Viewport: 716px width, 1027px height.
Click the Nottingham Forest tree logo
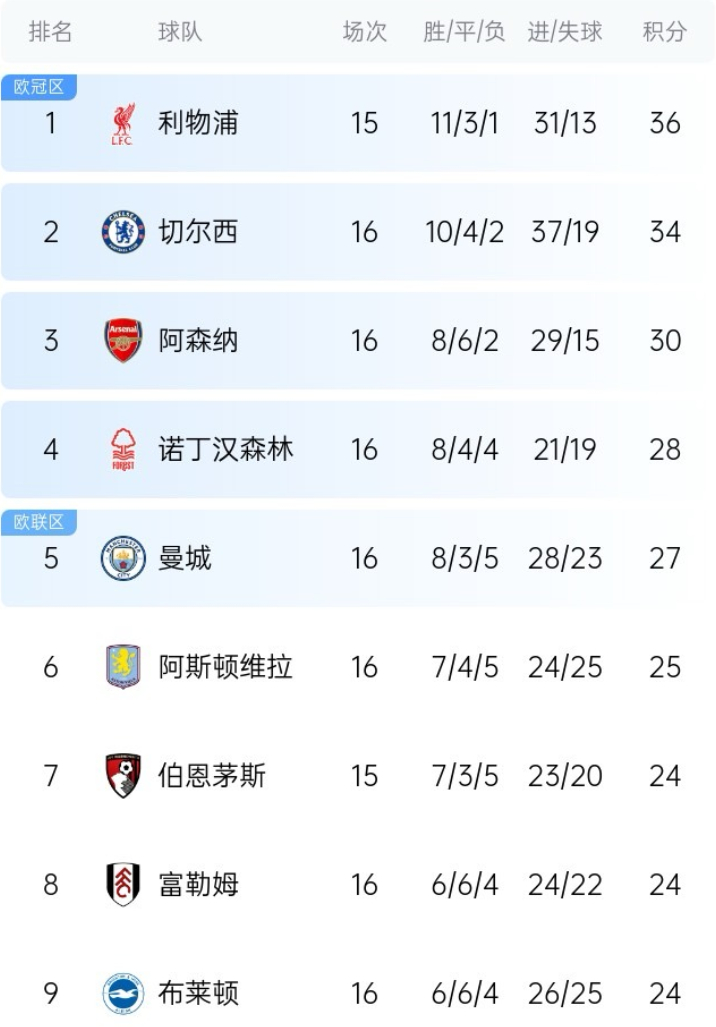123,449
